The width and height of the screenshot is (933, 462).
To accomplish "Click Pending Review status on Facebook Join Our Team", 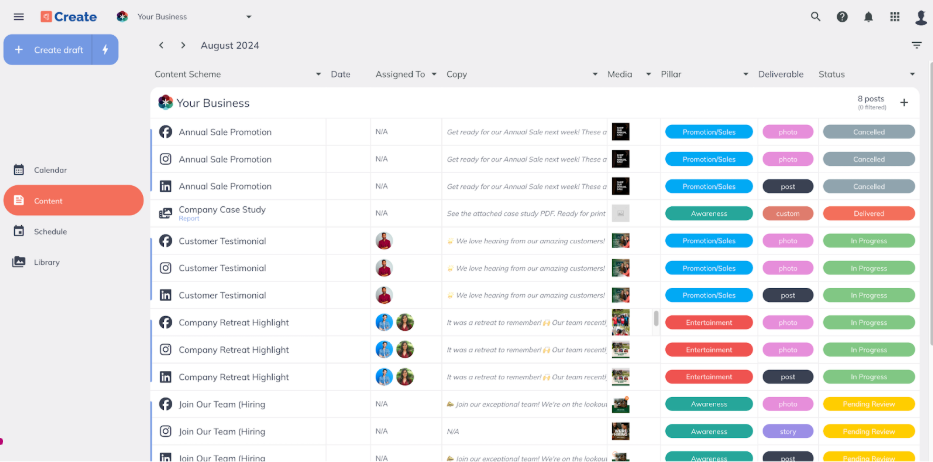I will click(869, 404).
